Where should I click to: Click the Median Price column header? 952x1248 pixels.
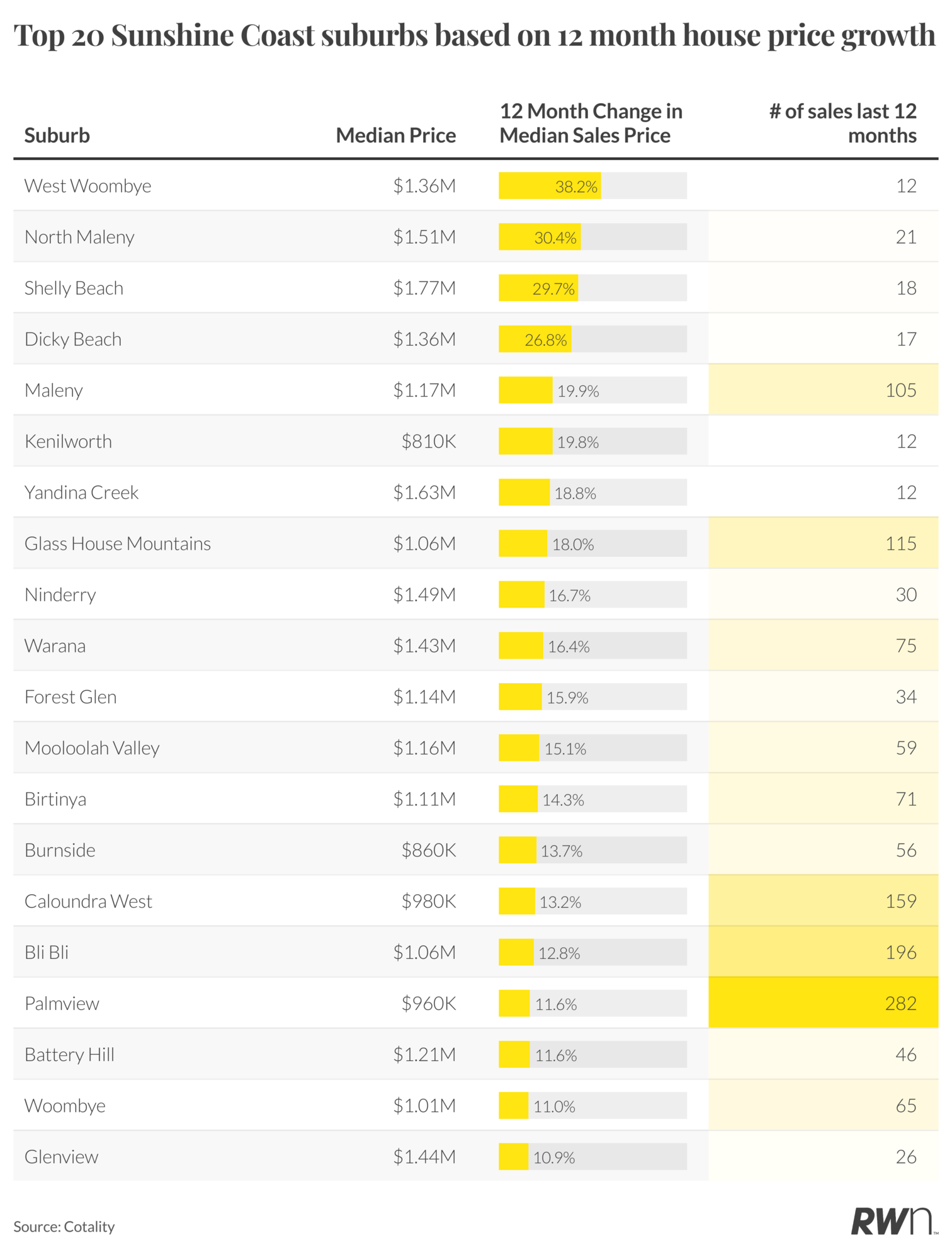pos(395,135)
